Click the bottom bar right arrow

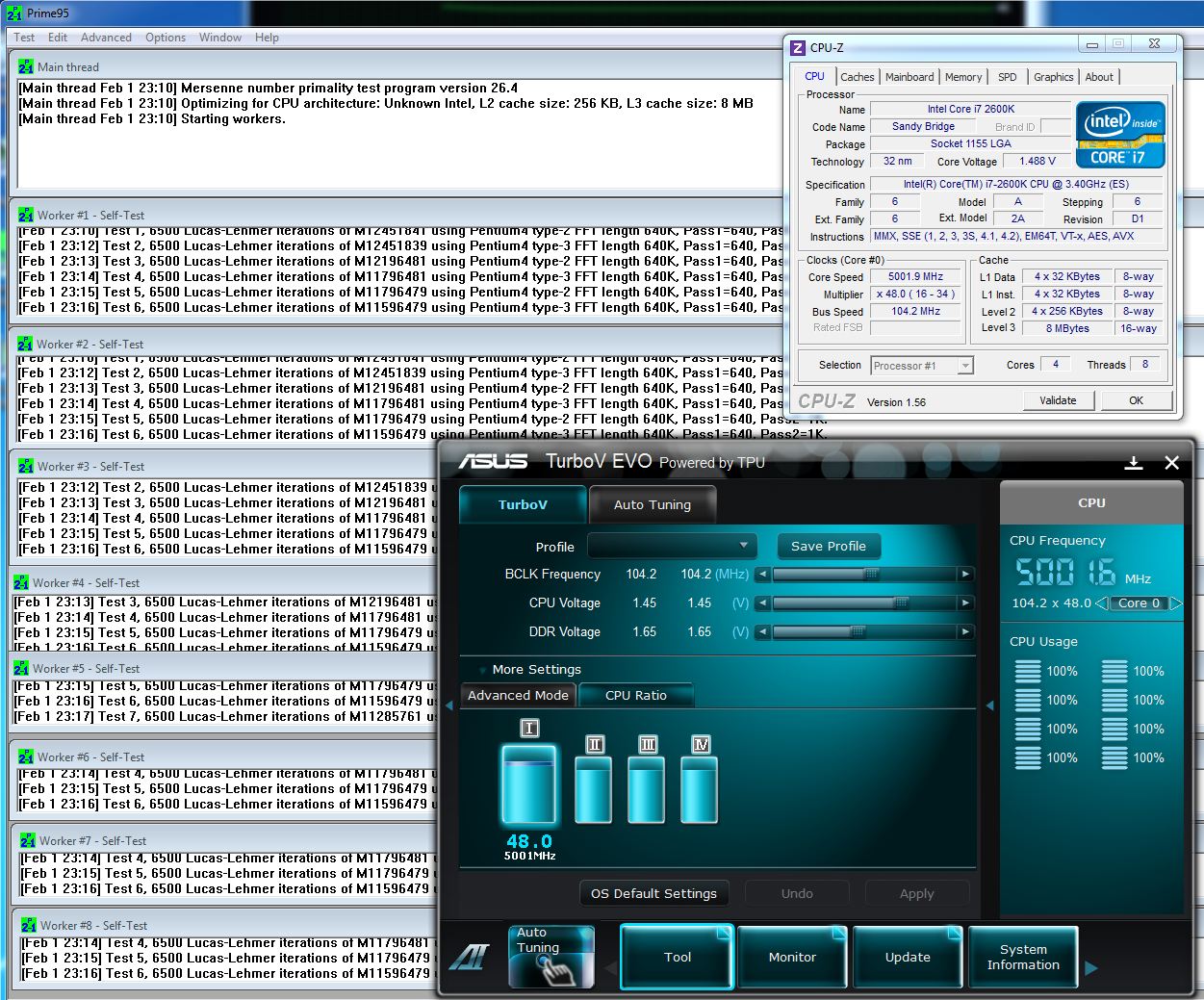(x=1090, y=968)
